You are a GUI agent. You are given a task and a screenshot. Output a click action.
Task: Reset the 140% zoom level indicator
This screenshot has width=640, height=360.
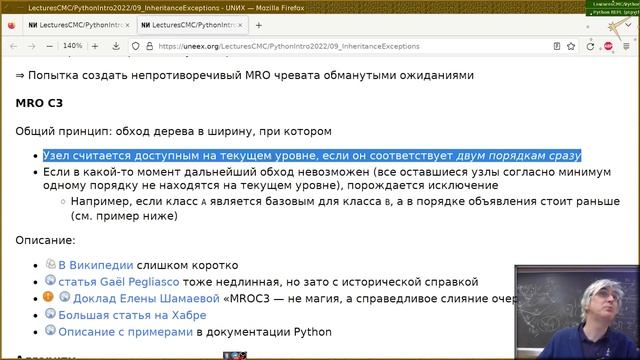tap(72, 46)
